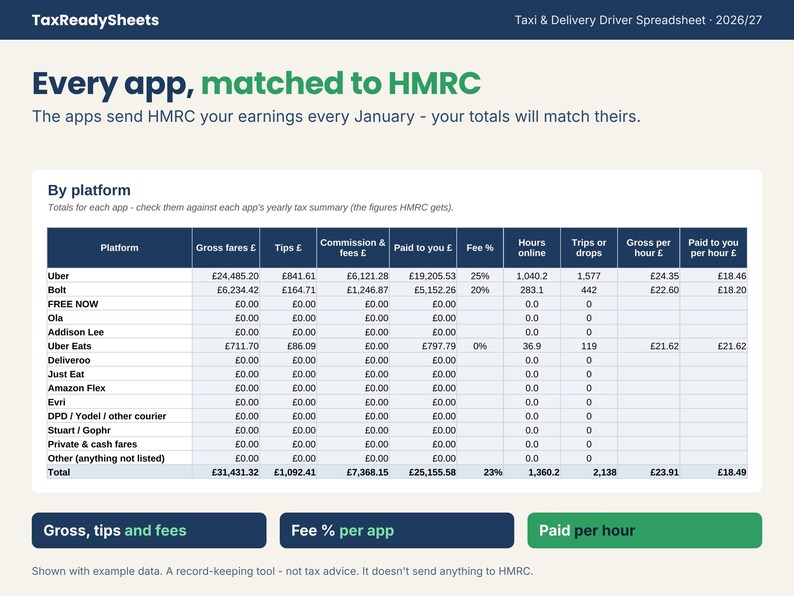Viewport: 794px width, 596px height.
Task: Click the Bolt fee cell 20%
Action: (480, 290)
